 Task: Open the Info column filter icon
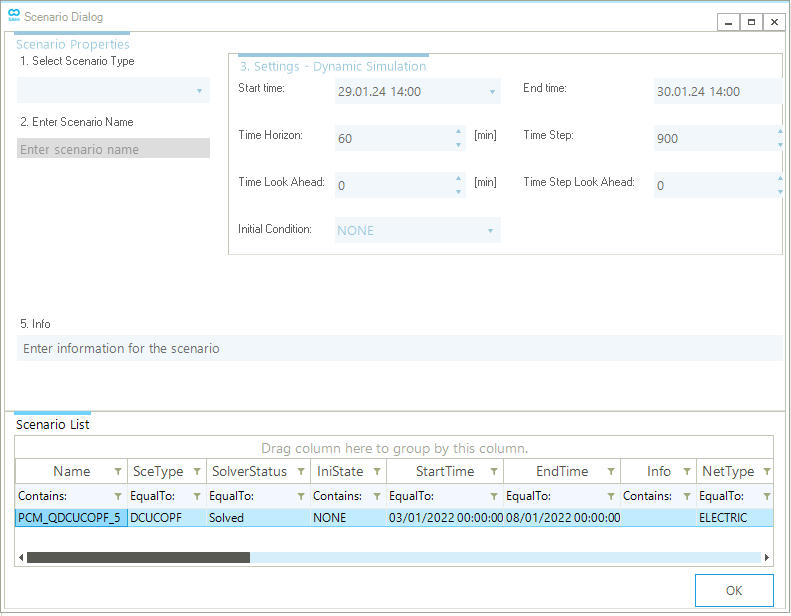point(686,472)
